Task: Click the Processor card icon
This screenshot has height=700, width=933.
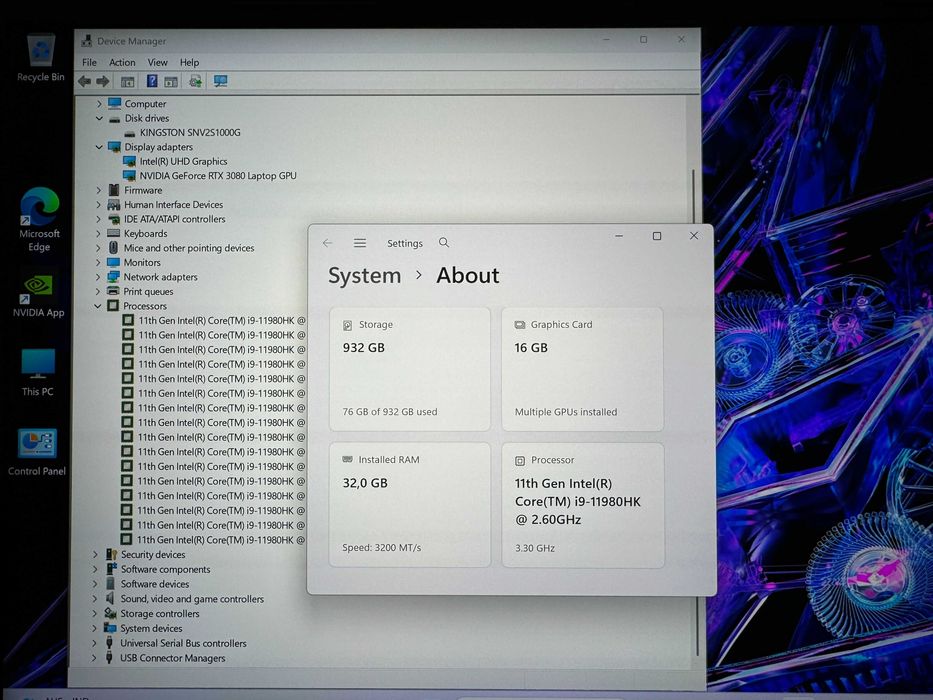Action: pyautogui.click(x=519, y=460)
